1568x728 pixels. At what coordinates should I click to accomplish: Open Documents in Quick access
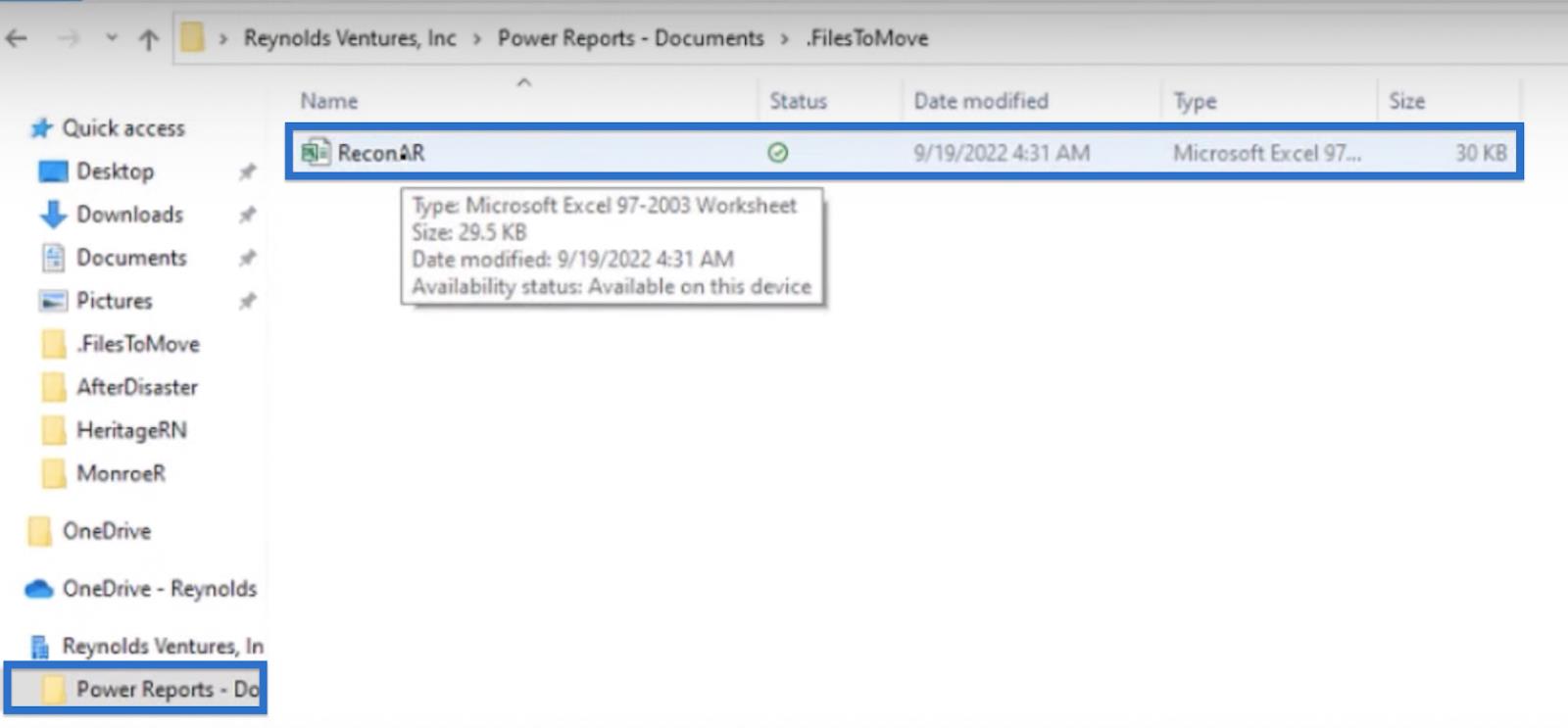tap(131, 258)
